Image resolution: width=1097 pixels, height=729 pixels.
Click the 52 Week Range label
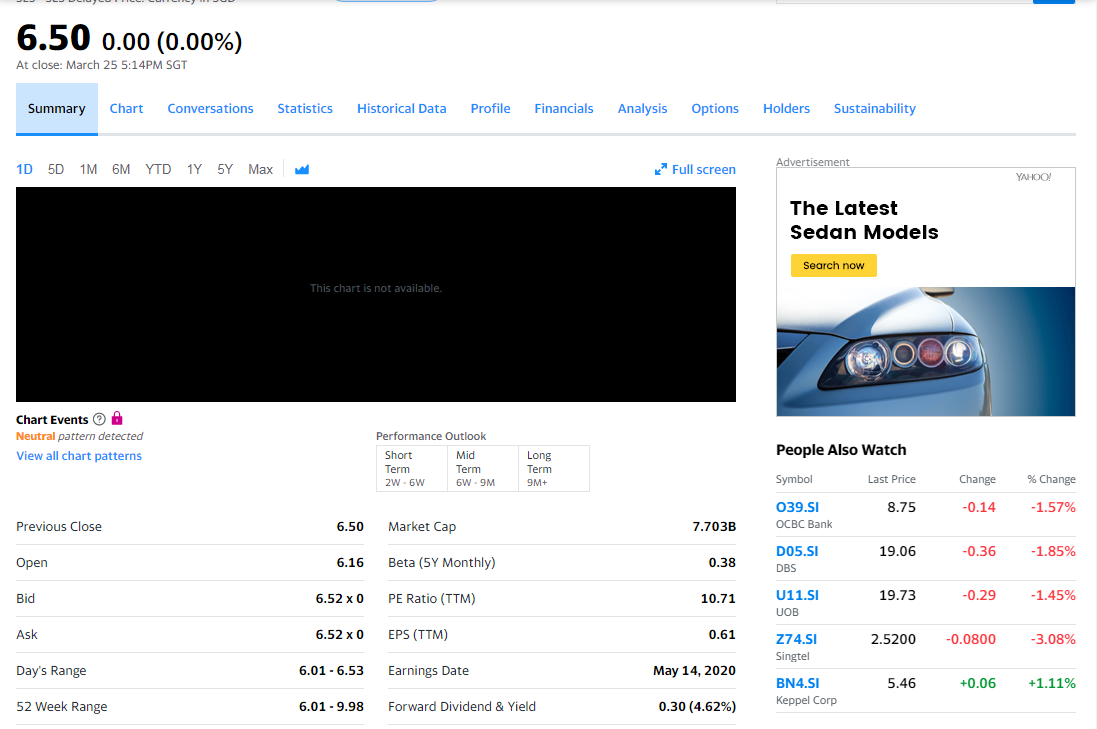[62, 707]
